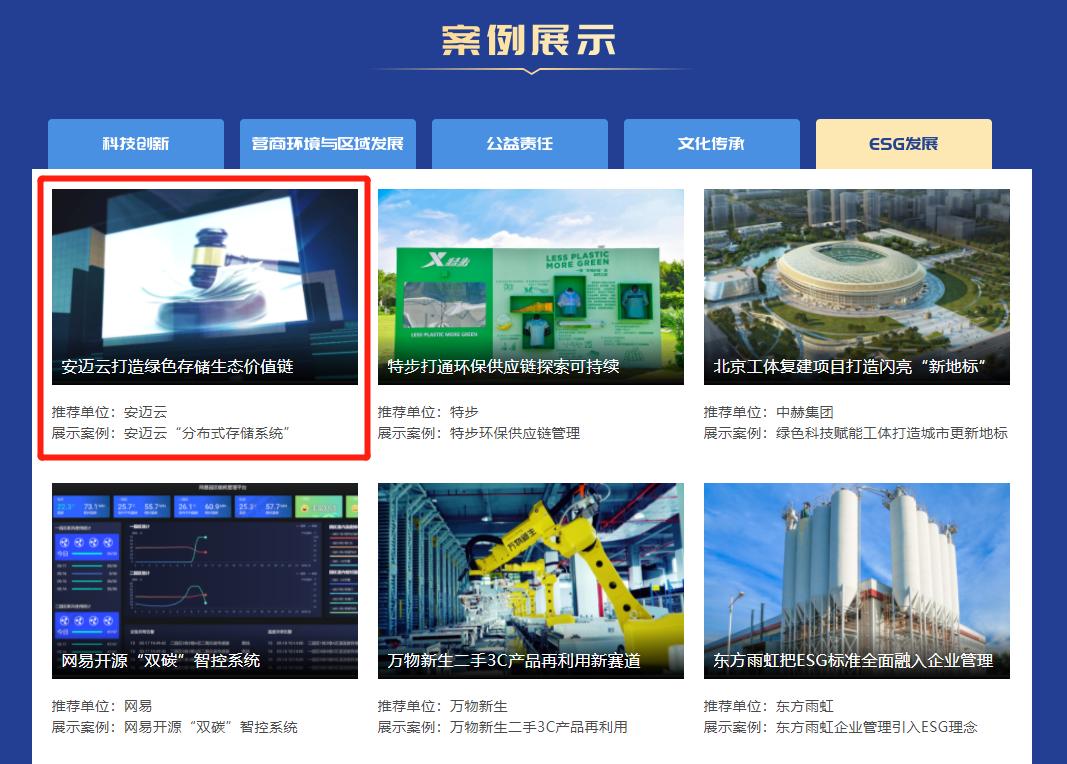Switch to the 科技创新 tab
Image resolution: width=1067 pixels, height=764 pixels.
136,144
